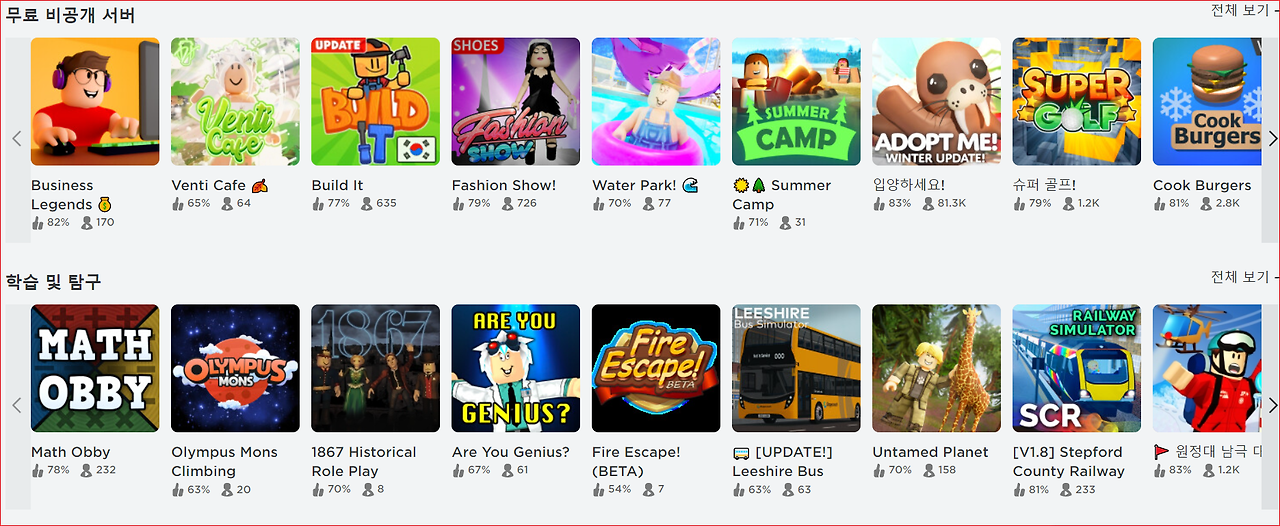
Task: Open the 1867 Historical Role Play thumbnail
Action: coord(375,369)
